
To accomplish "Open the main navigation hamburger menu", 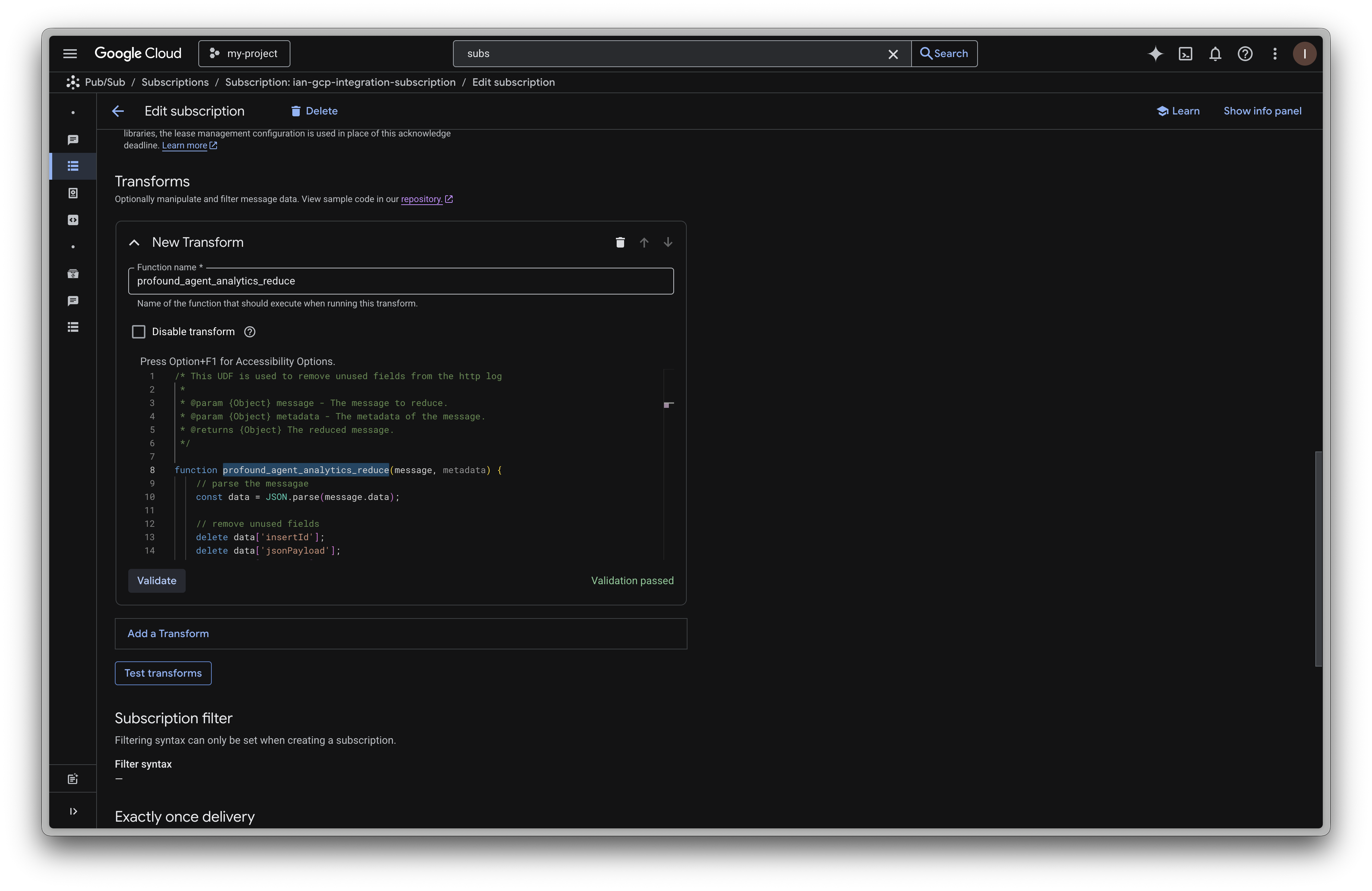I will (x=70, y=54).
